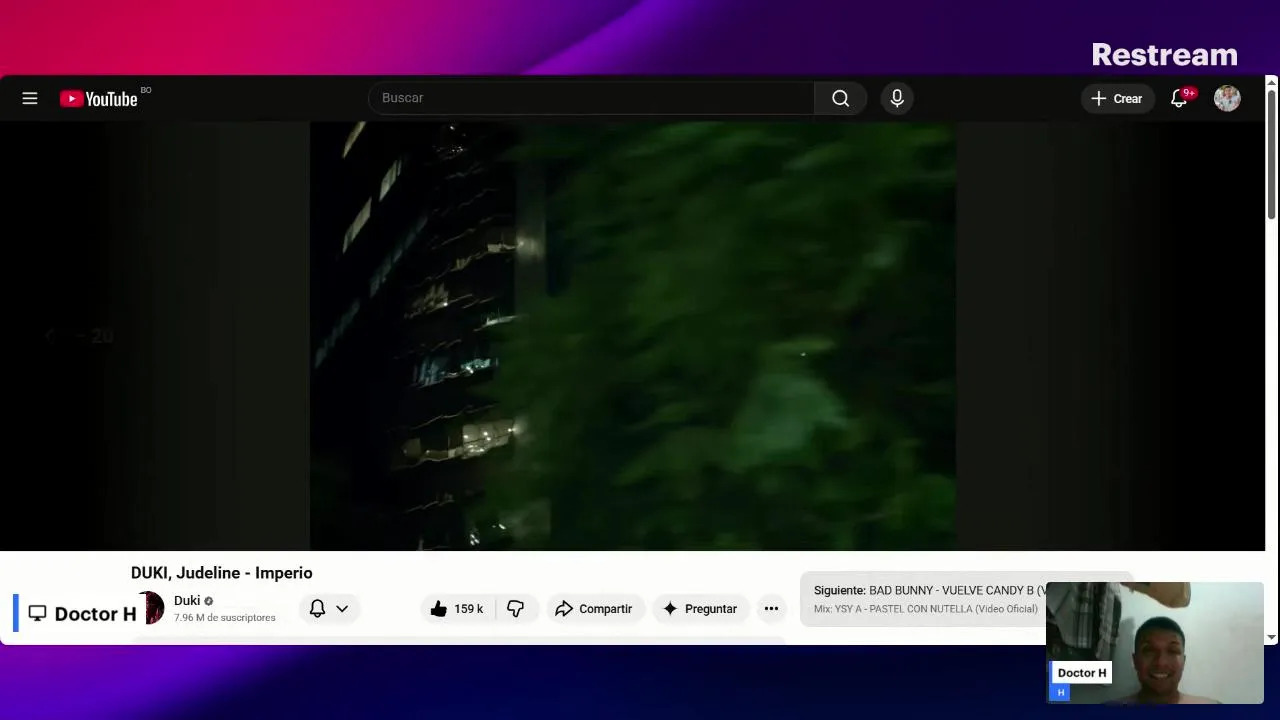1280x720 pixels.
Task: Open the Preguntar AI button
Action: point(700,609)
